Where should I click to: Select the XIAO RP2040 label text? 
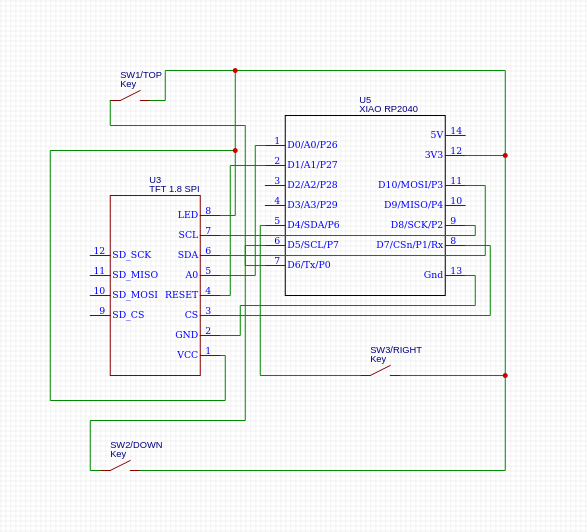pyautogui.click(x=388, y=109)
